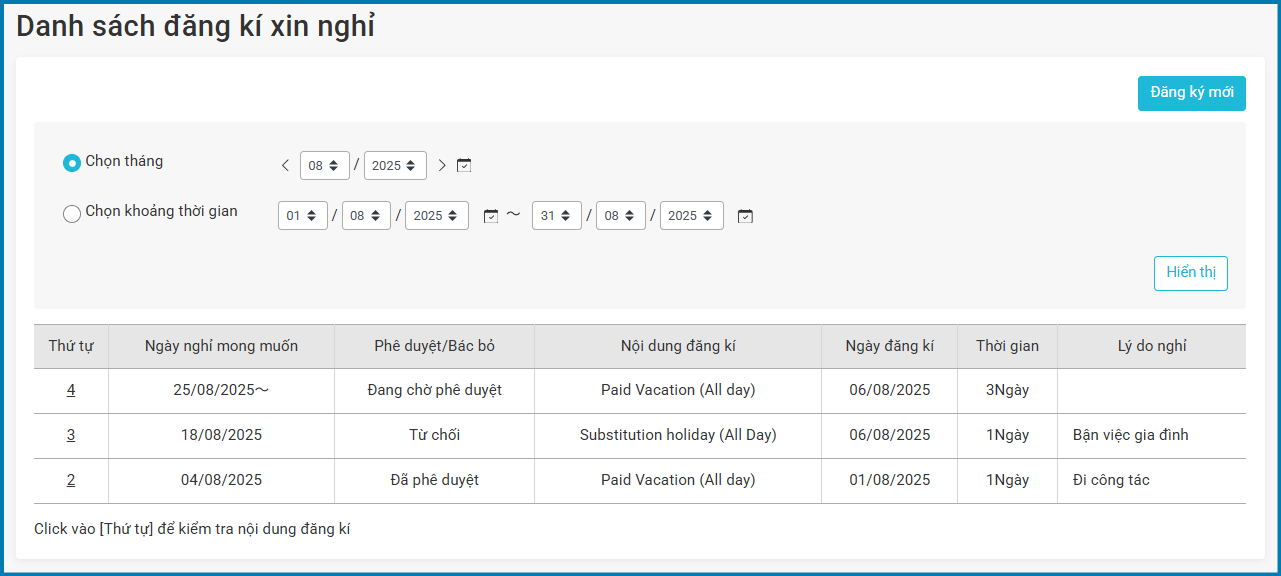Click the 'Ngày nghỉ mong muốn' column header

pos(221,346)
